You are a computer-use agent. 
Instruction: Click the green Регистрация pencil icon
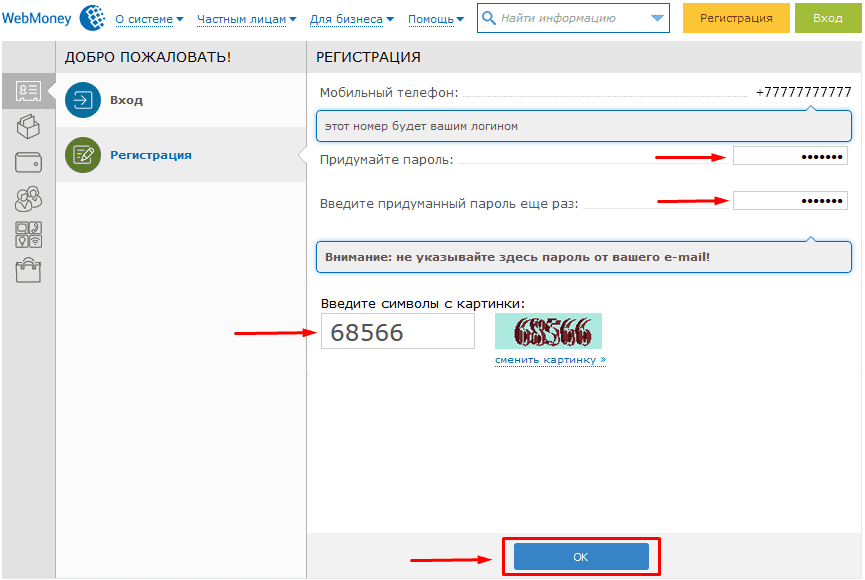click(x=83, y=155)
